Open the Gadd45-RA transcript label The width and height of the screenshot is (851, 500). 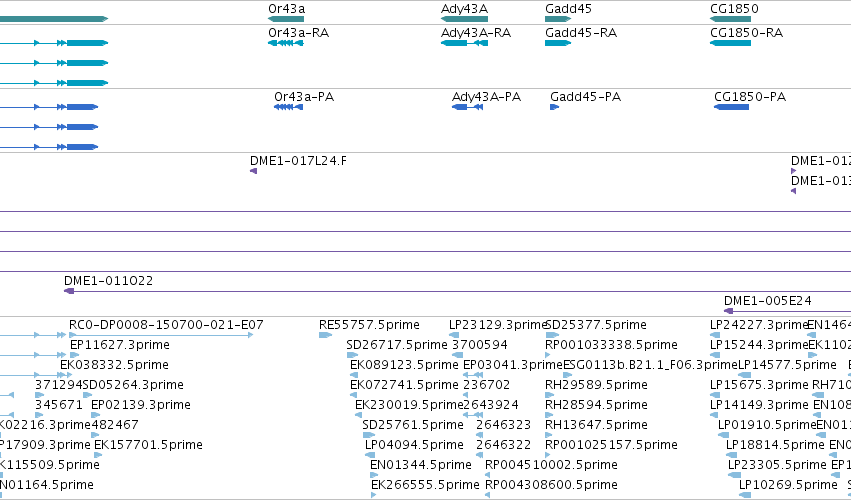[x=581, y=33]
